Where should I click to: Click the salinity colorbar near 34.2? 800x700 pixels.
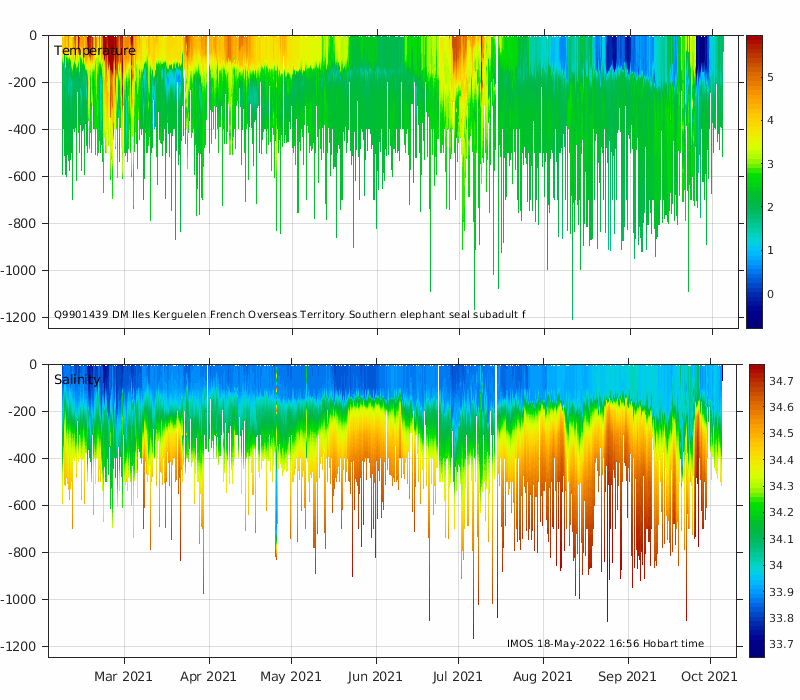point(757,512)
